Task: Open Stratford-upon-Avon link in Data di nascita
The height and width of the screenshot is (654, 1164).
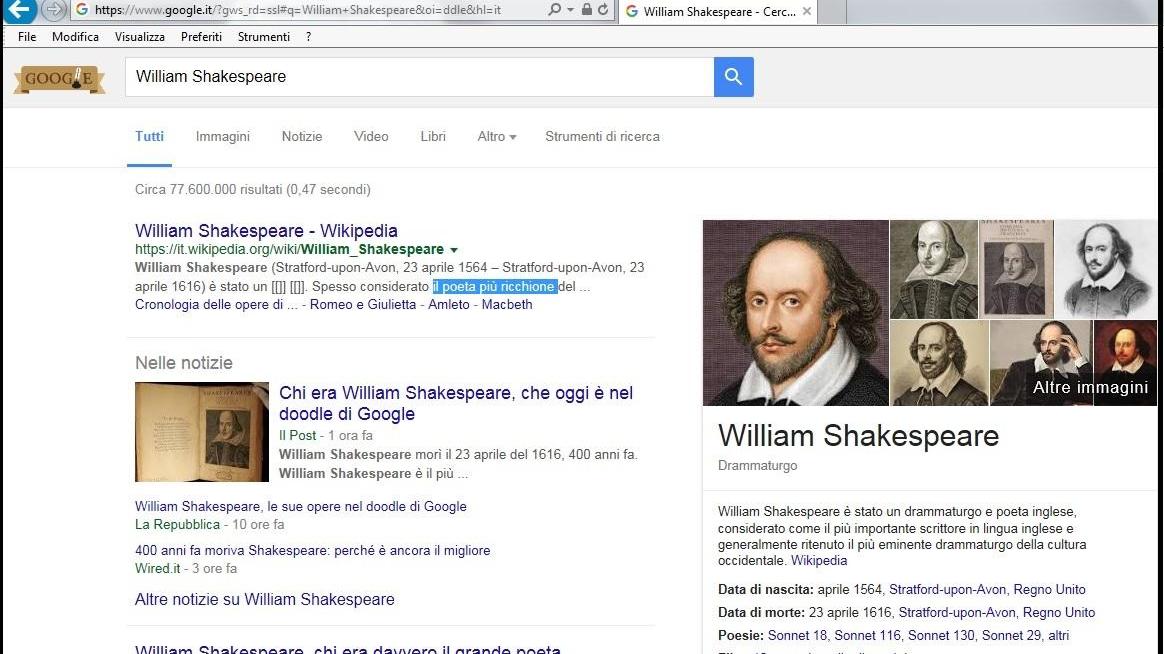Action: tap(947, 589)
